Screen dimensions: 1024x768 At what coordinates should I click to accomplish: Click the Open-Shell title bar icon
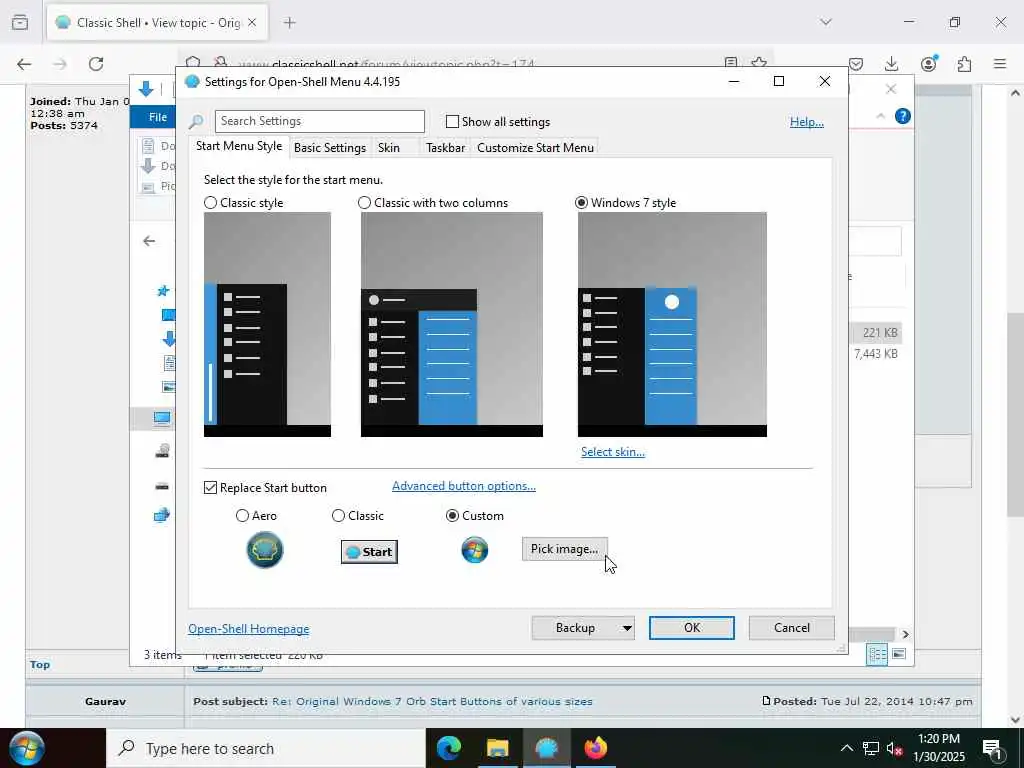pyautogui.click(x=192, y=82)
